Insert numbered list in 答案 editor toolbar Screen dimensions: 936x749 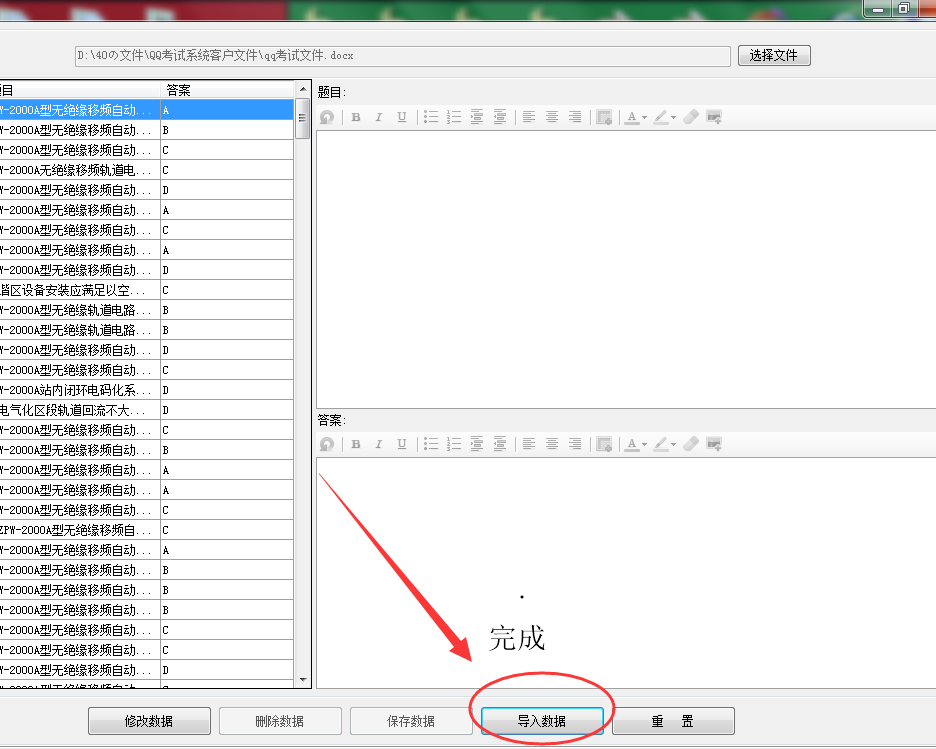tap(454, 444)
